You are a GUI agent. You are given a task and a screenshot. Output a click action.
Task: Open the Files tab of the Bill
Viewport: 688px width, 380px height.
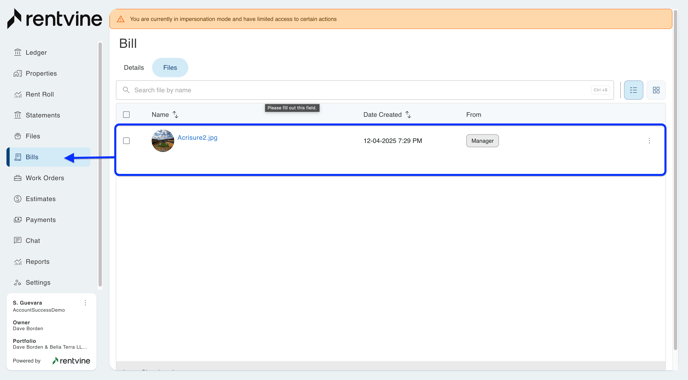(x=170, y=68)
